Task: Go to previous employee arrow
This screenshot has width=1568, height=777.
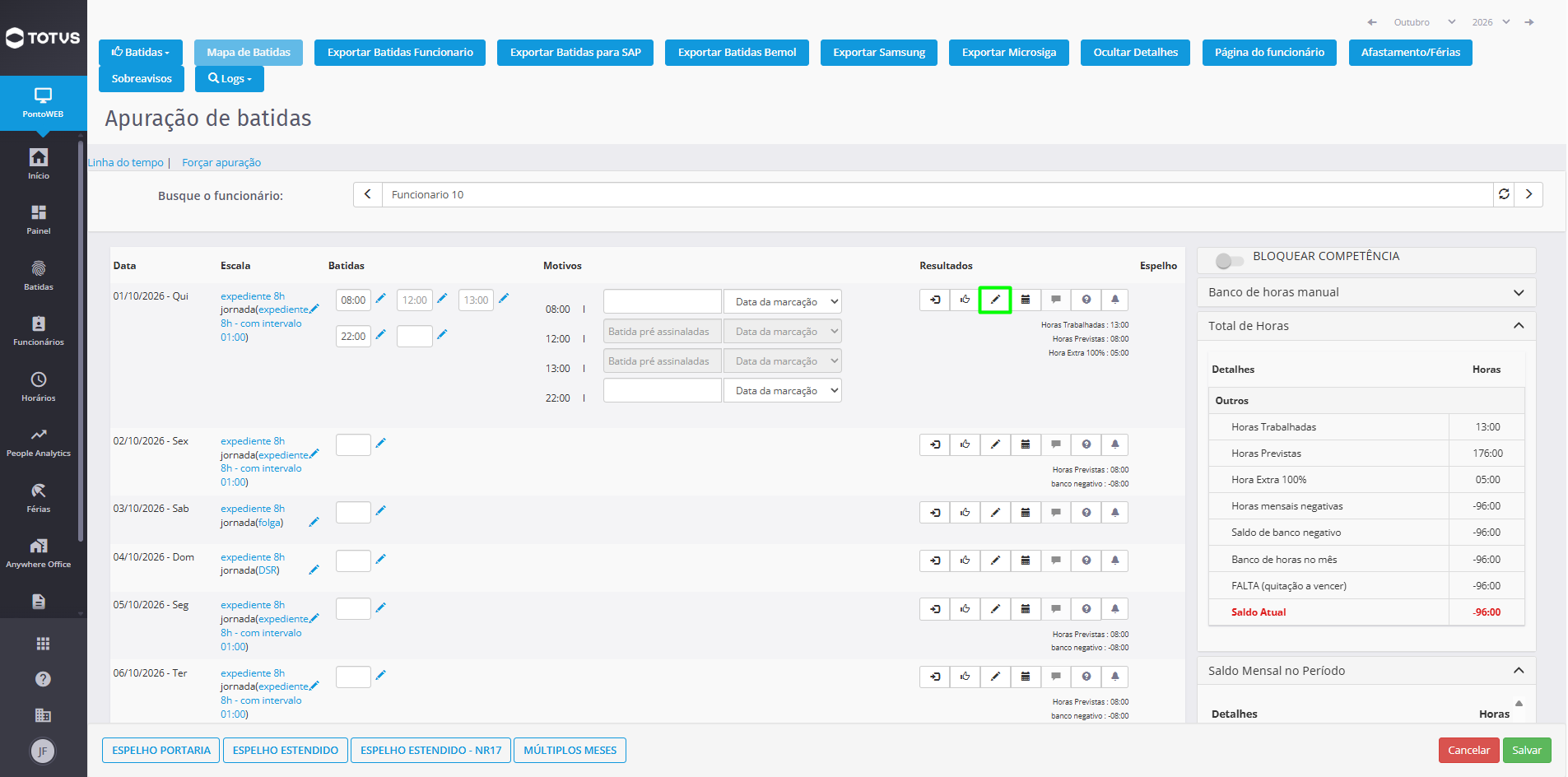Action: [x=368, y=194]
